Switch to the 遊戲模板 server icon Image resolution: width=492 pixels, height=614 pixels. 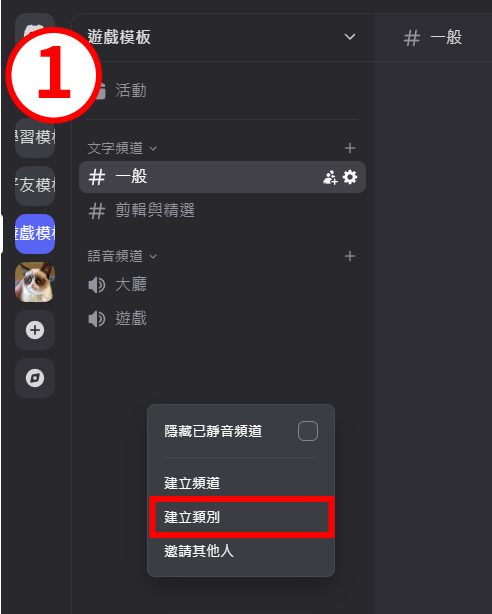[x=35, y=234]
